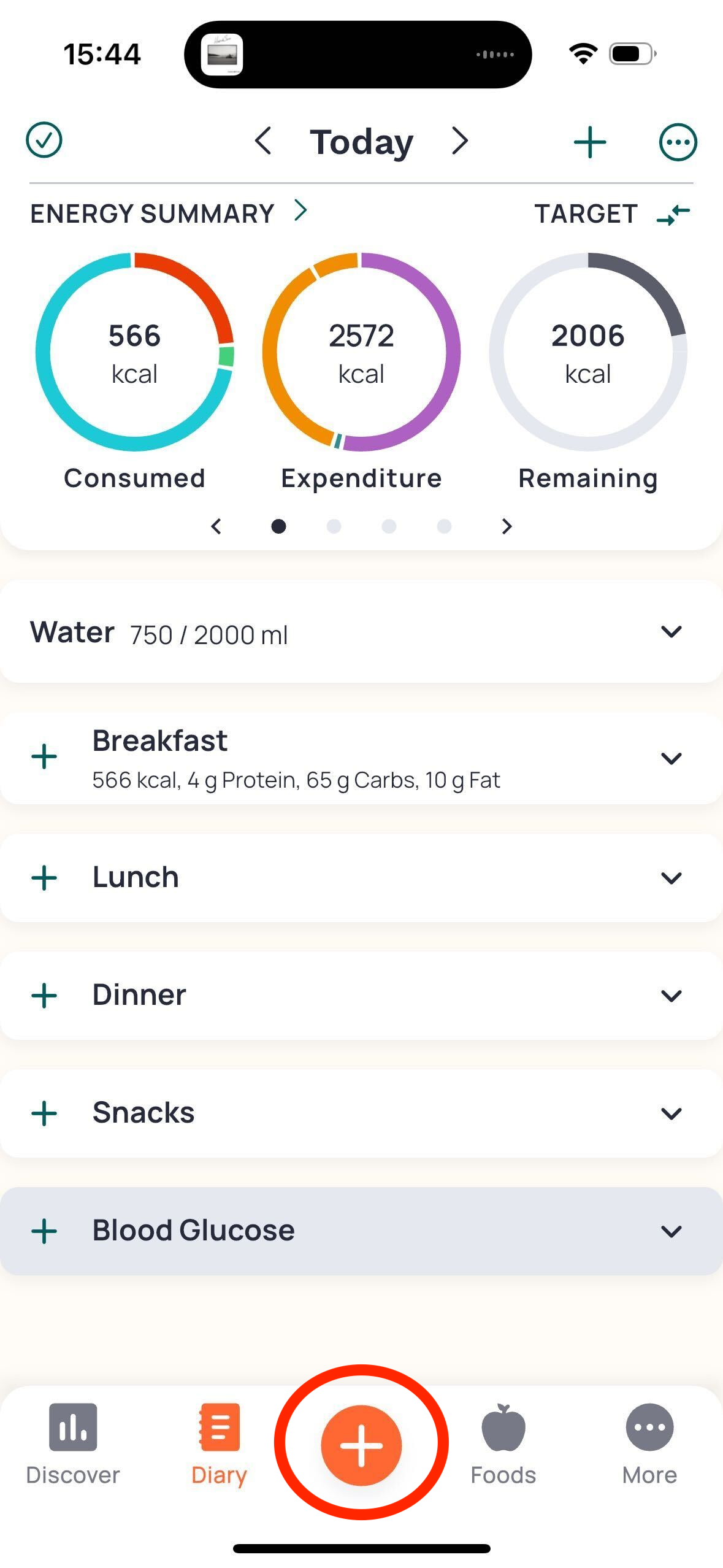Show the next summary page arrow

[507, 526]
